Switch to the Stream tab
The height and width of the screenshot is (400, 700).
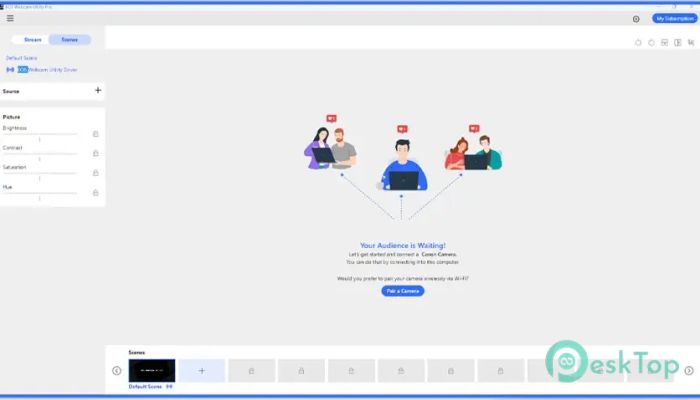click(x=33, y=40)
